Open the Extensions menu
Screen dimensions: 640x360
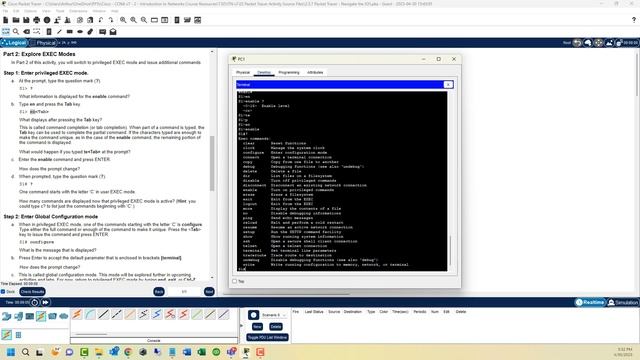coord(78,11)
